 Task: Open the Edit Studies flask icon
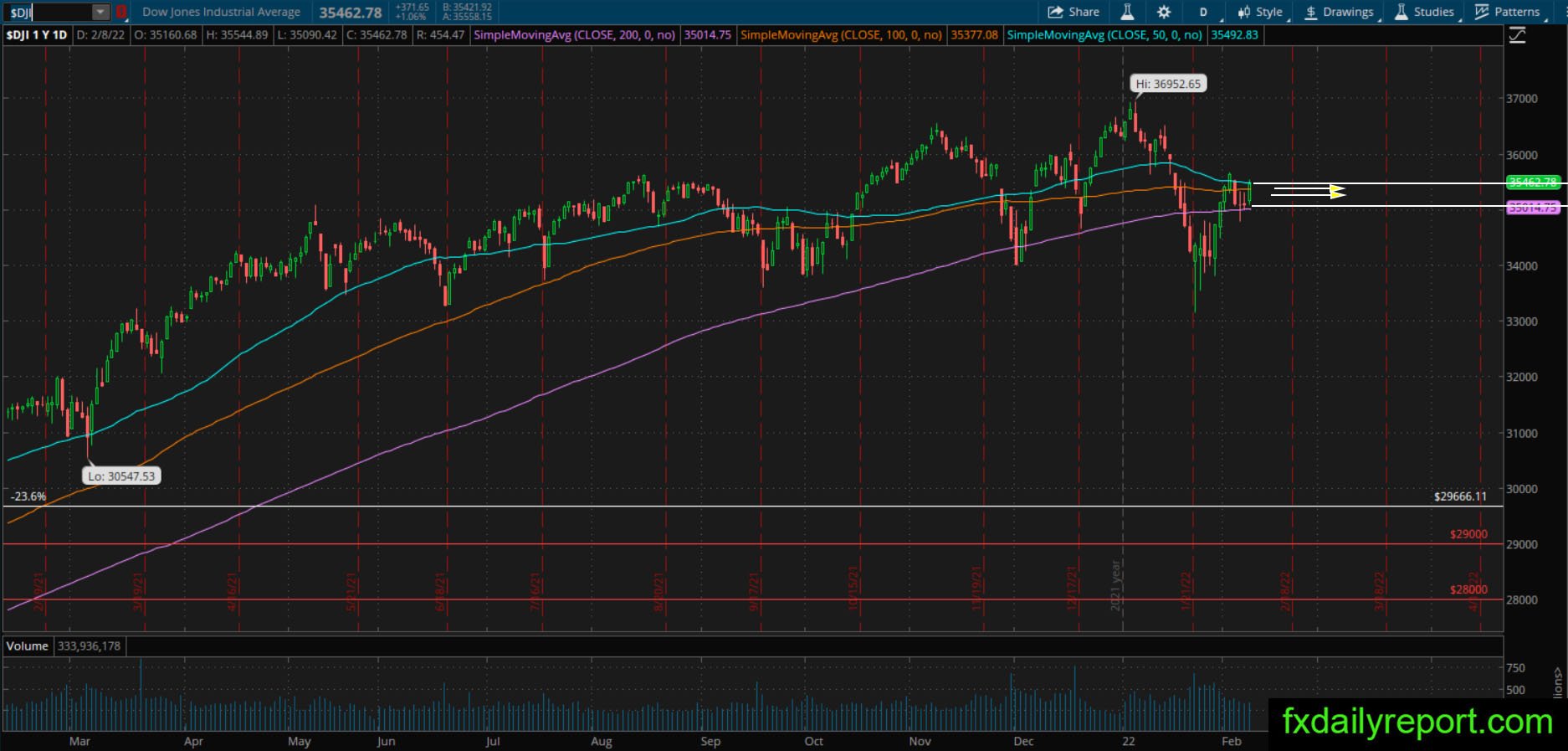(1127, 12)
